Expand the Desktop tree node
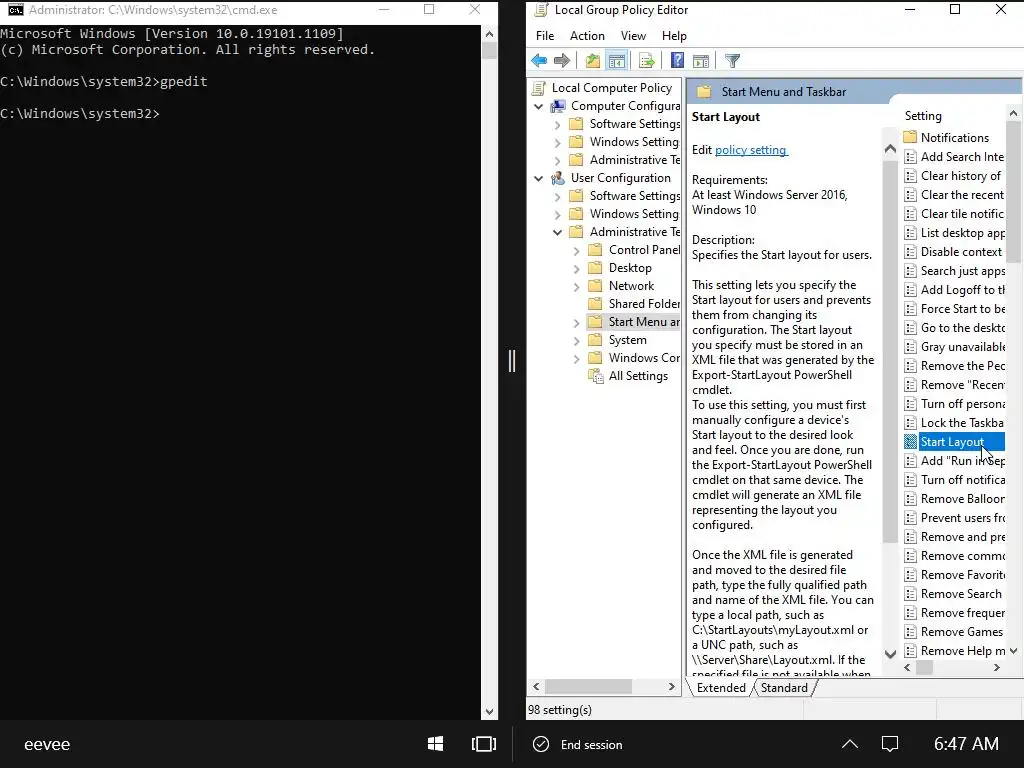This screenshot has height=768, width=1024. tap(576, 268)
